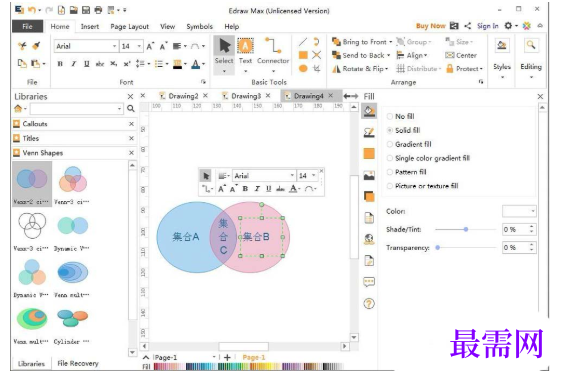Viewport: 562px width, 375px height.
Task: Increase font size with the large A
Action: pos(150,46)
